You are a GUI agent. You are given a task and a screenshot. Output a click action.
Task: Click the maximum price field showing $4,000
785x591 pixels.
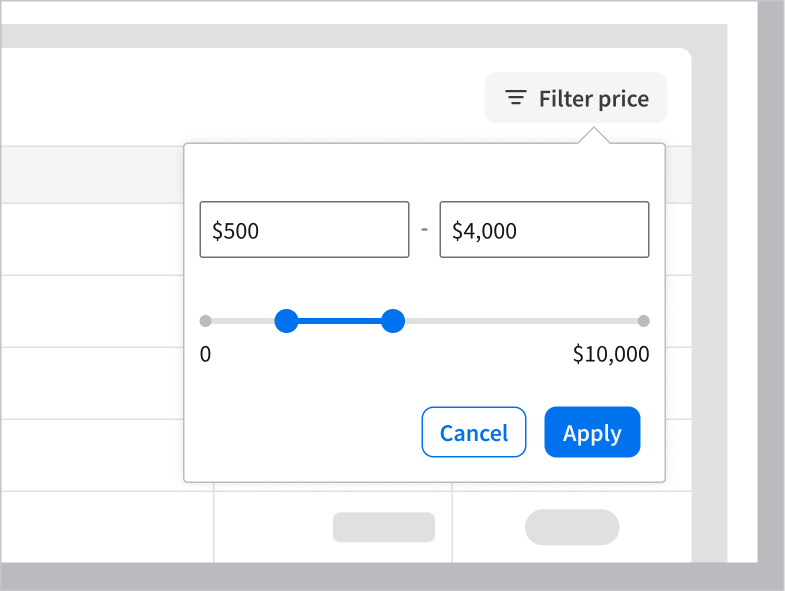coord(544,230)
